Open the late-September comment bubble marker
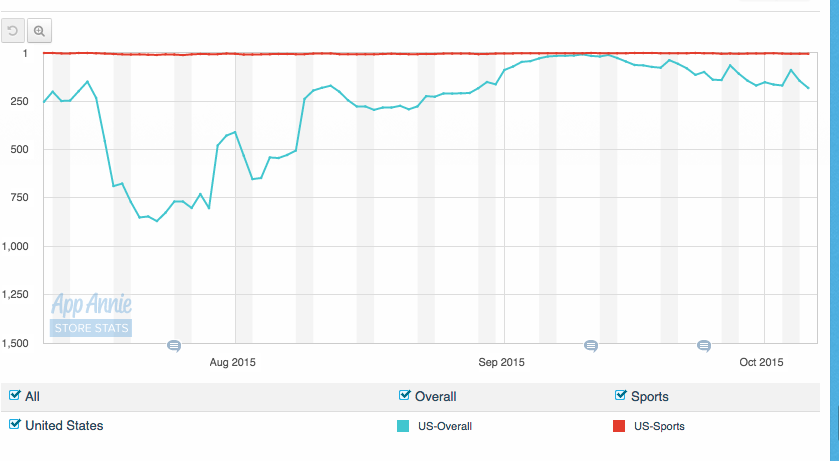 704,346
